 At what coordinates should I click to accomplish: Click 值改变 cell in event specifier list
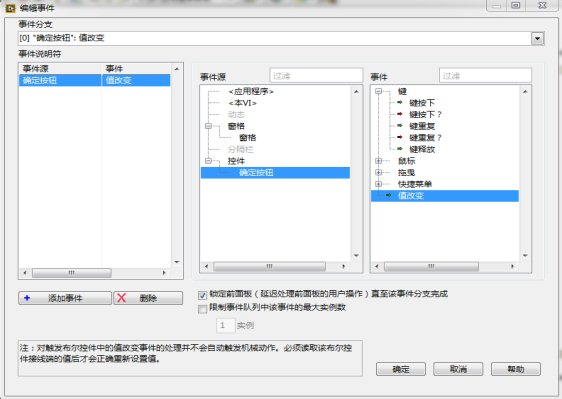(136, 80)
